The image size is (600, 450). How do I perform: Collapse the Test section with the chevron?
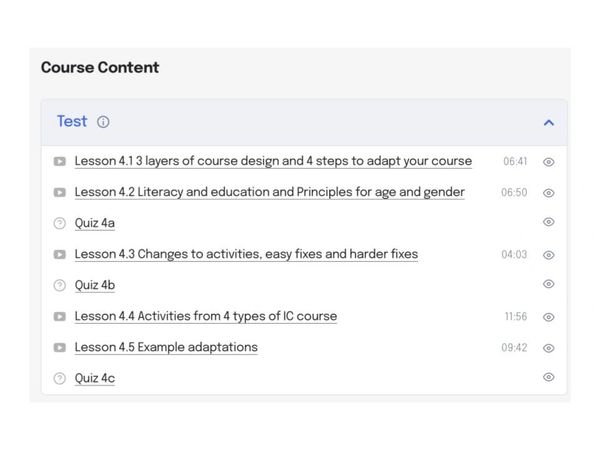pos(548,123)
